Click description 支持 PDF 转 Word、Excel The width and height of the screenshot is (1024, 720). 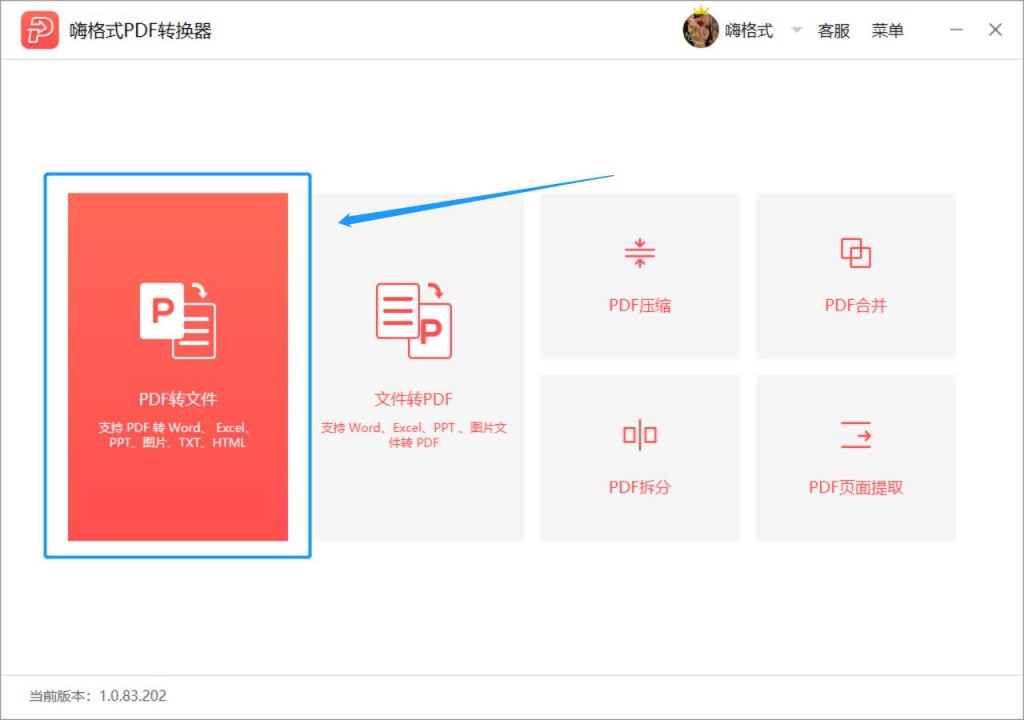(x=175, y=435)
